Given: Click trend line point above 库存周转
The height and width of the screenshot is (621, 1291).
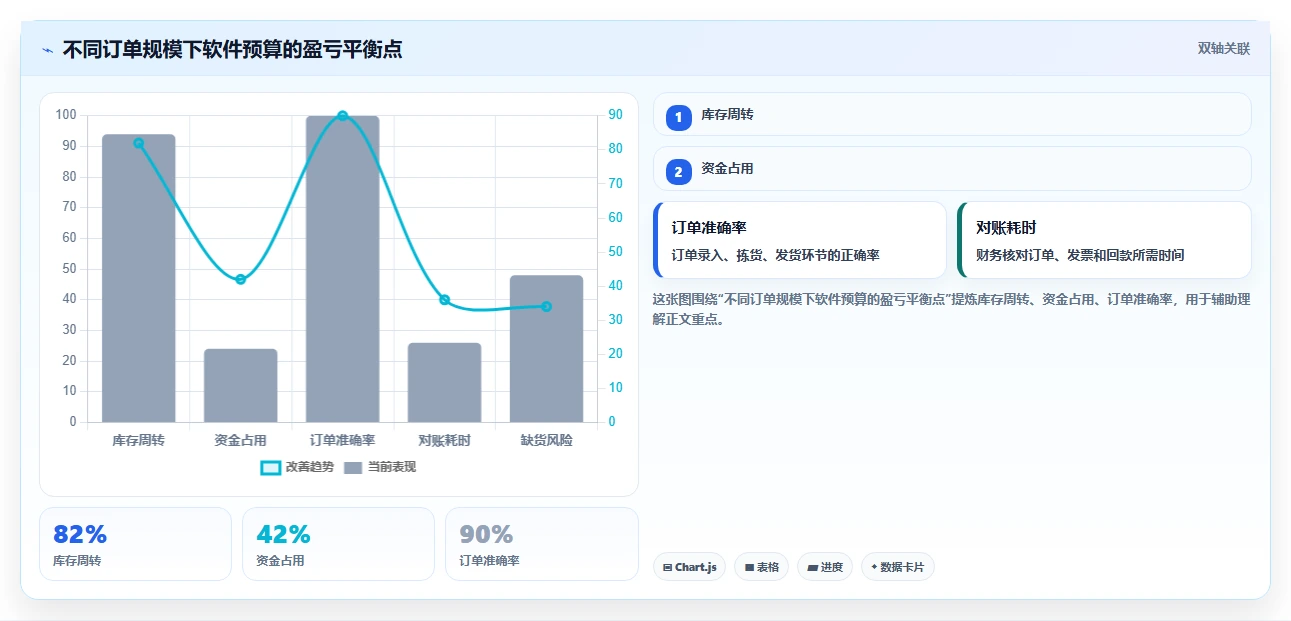Looking at the screenshot, I should [x=138, y=143].
